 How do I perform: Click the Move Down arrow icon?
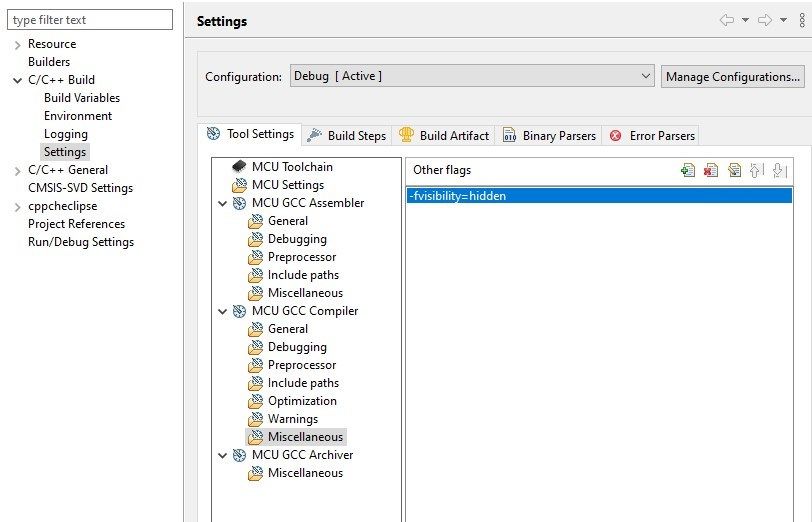coord(779,170)
